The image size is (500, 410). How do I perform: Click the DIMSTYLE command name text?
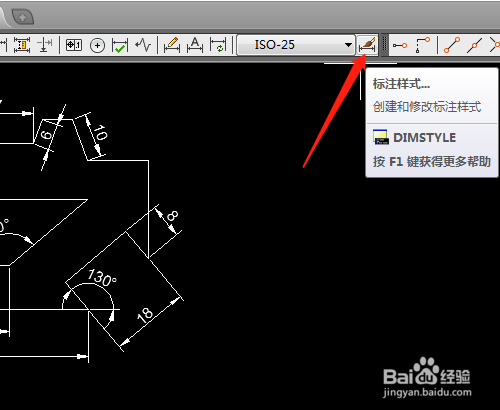[x=425, y=138]
